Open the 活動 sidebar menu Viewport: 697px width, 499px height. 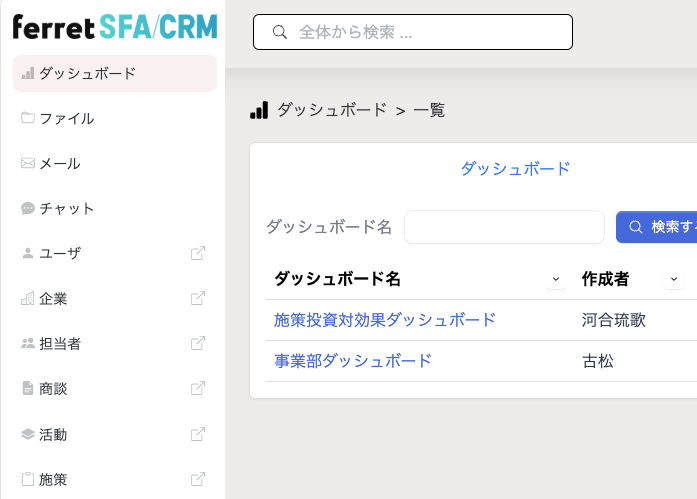115,434
